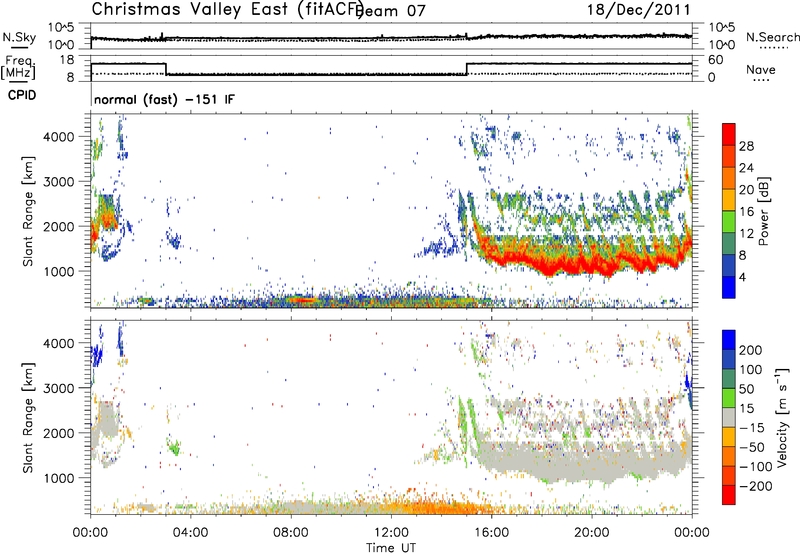Click the '08:00' time axis tick

pyautogui.click(x=291, y=533)
